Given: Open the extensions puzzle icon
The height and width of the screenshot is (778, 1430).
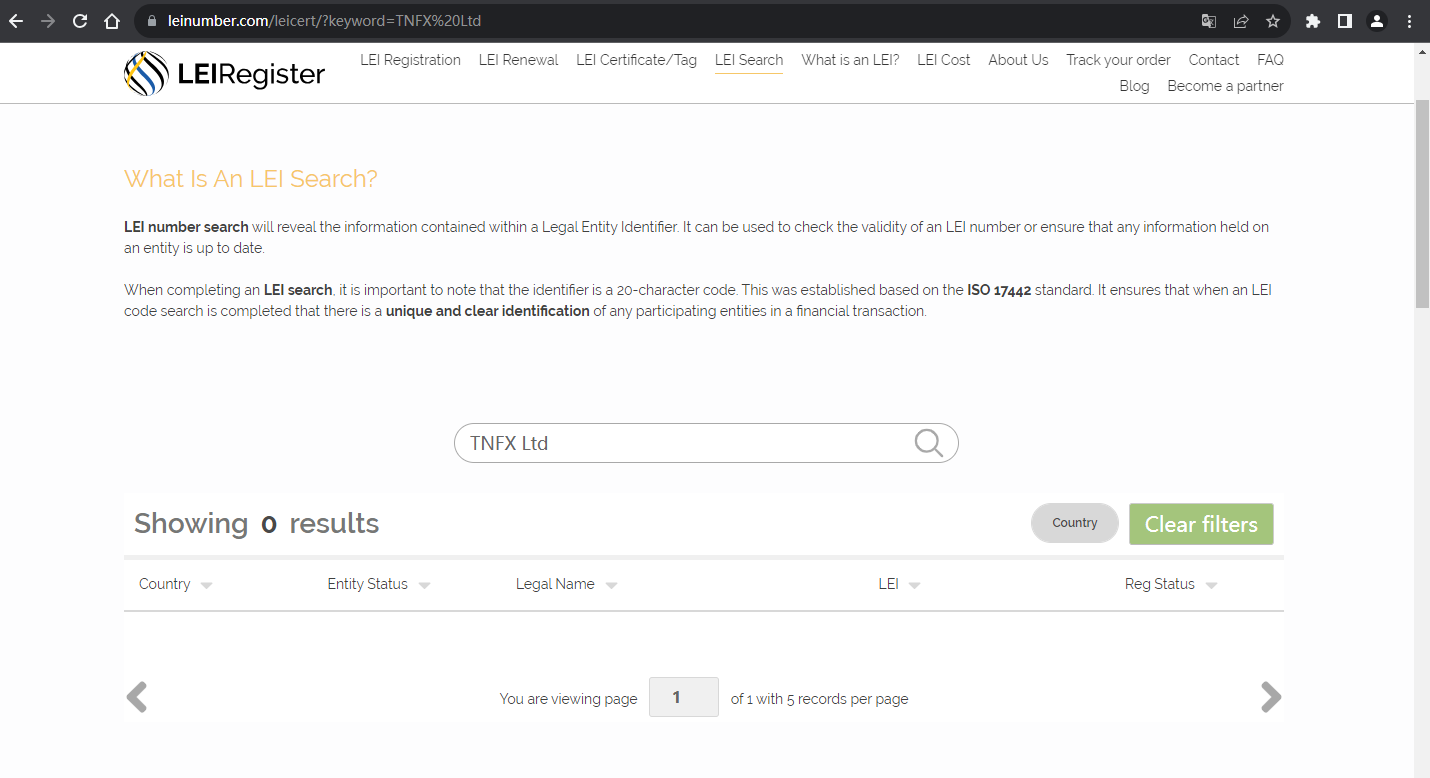Looking at the screenshot, I should click(1313, 21).
